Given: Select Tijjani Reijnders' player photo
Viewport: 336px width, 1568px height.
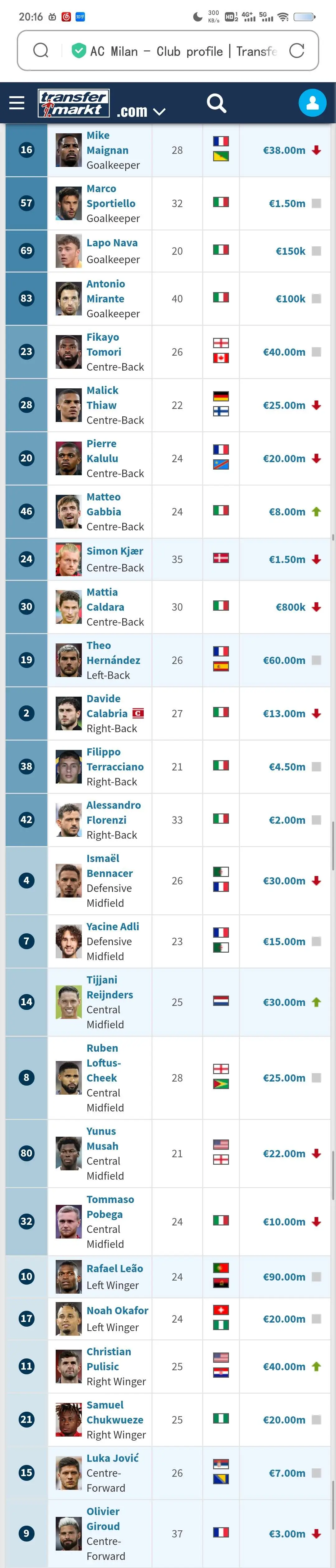Looking at the screenshot, I should click(x=69, y=1002).
